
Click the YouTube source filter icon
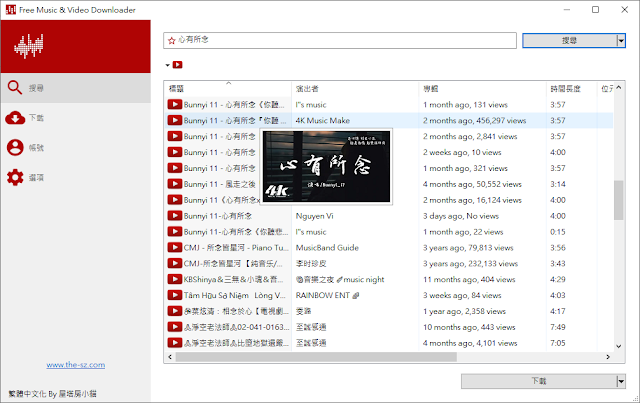(178, 65)
